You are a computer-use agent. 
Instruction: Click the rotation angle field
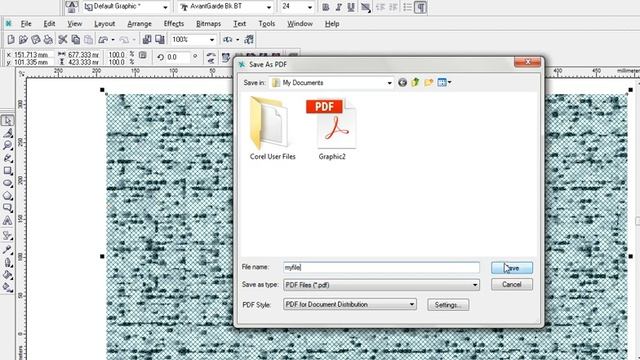click(178, 57)
